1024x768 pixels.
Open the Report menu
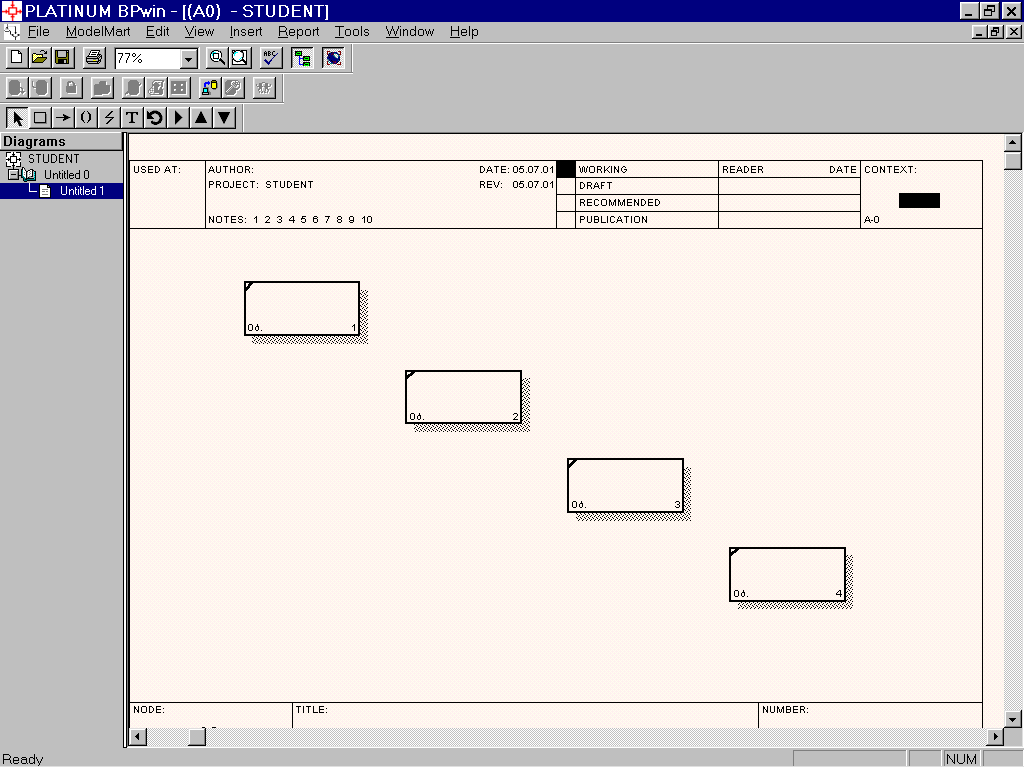pyautogui.click(x=298, y=31)
